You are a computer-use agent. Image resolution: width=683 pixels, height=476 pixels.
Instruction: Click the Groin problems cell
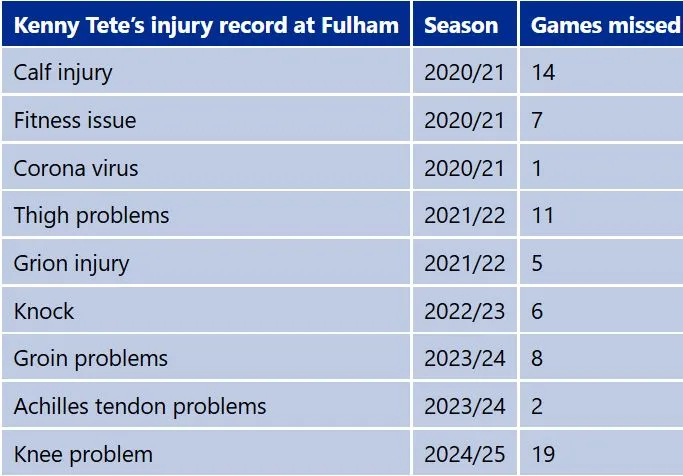(x=91, y=358)
